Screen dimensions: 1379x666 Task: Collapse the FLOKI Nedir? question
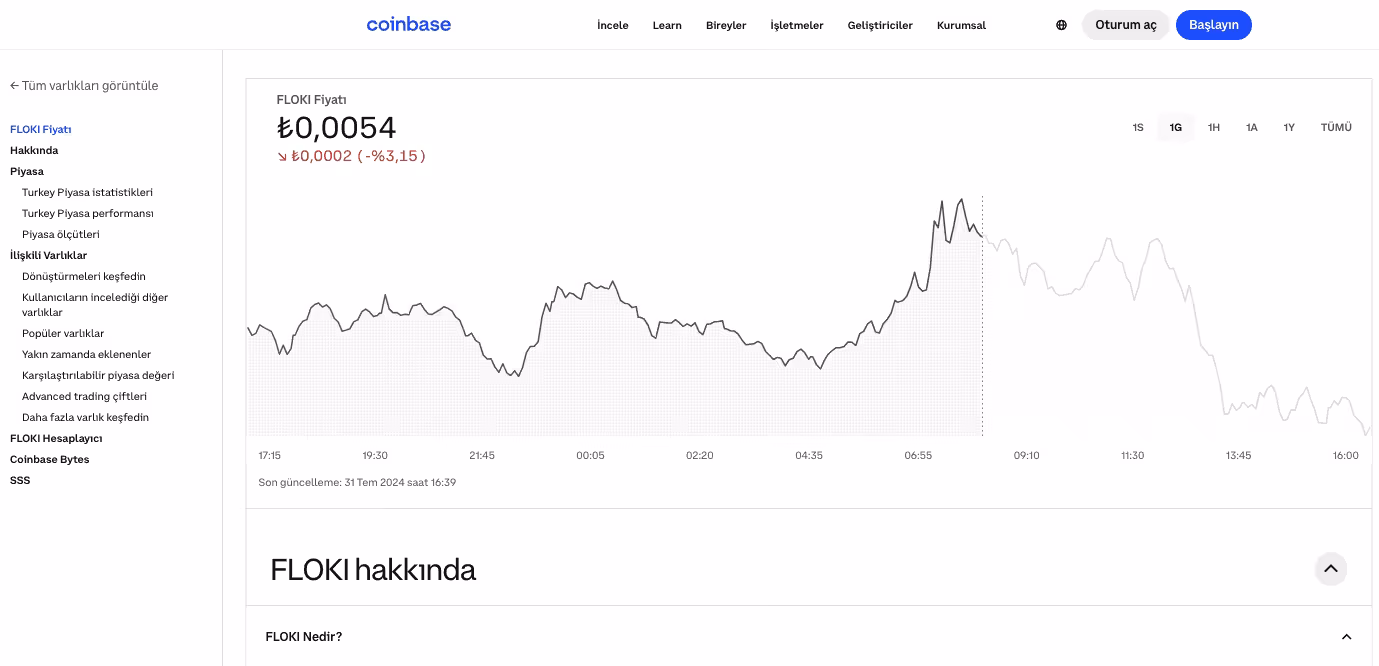(1346, 637)
